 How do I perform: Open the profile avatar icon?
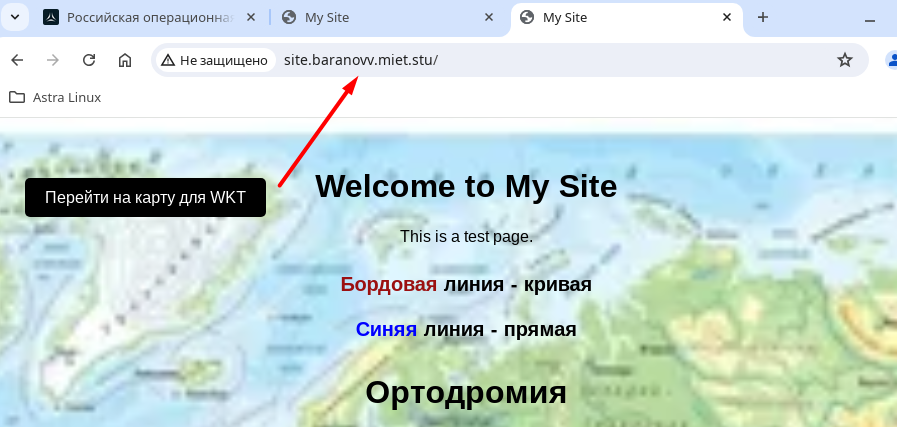point(891,60)
